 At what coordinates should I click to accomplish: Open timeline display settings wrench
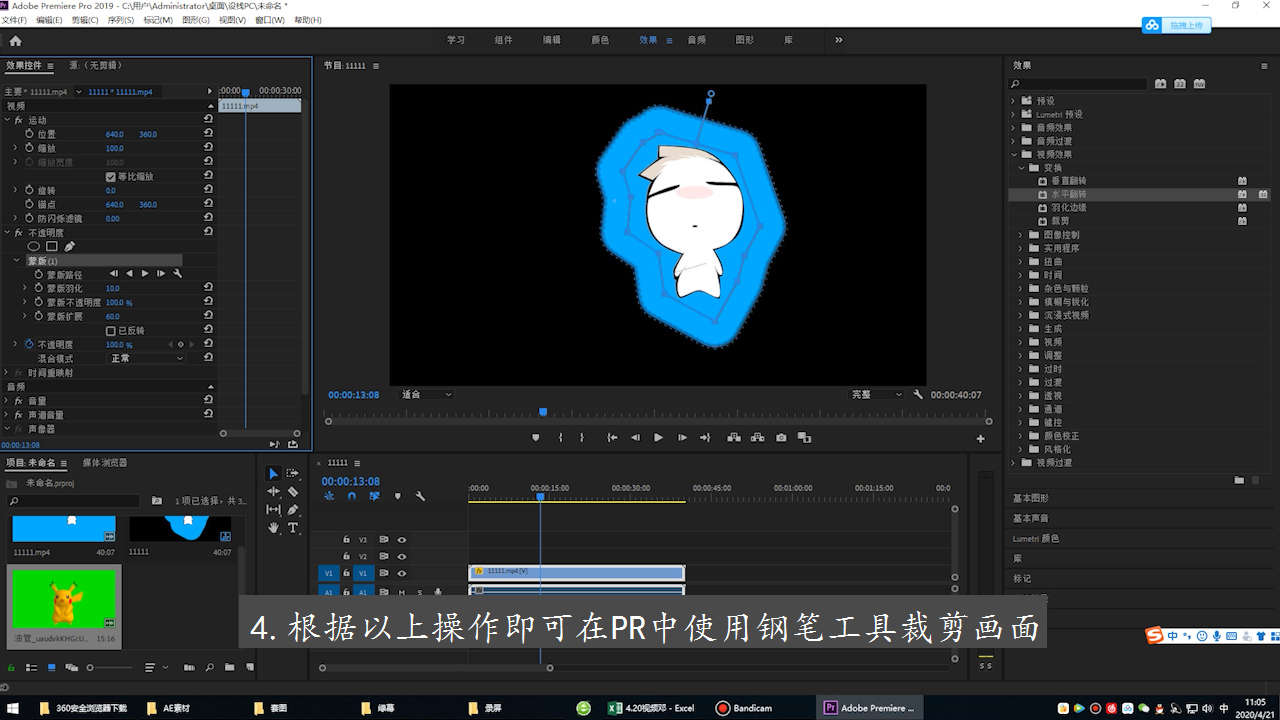click(420, 496)
